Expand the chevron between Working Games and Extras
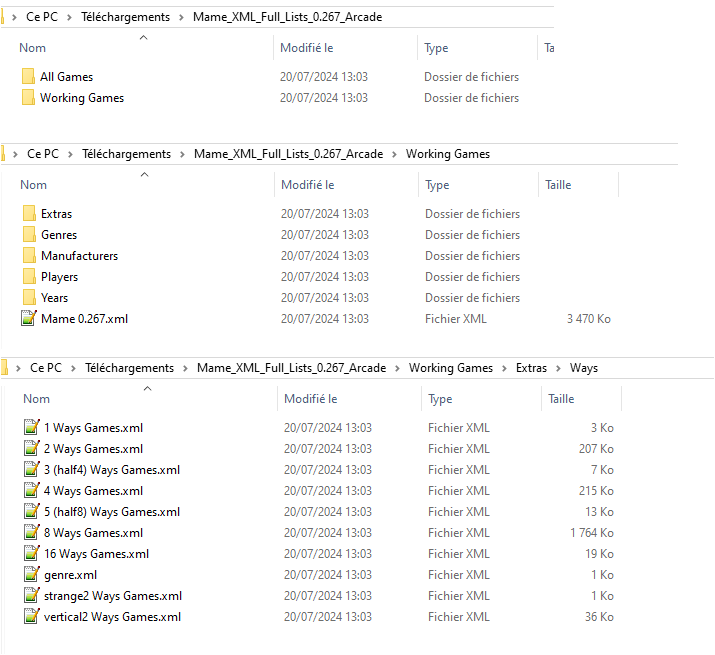The image size is (715, 655). pyautogui.click(x=505, y=368)
